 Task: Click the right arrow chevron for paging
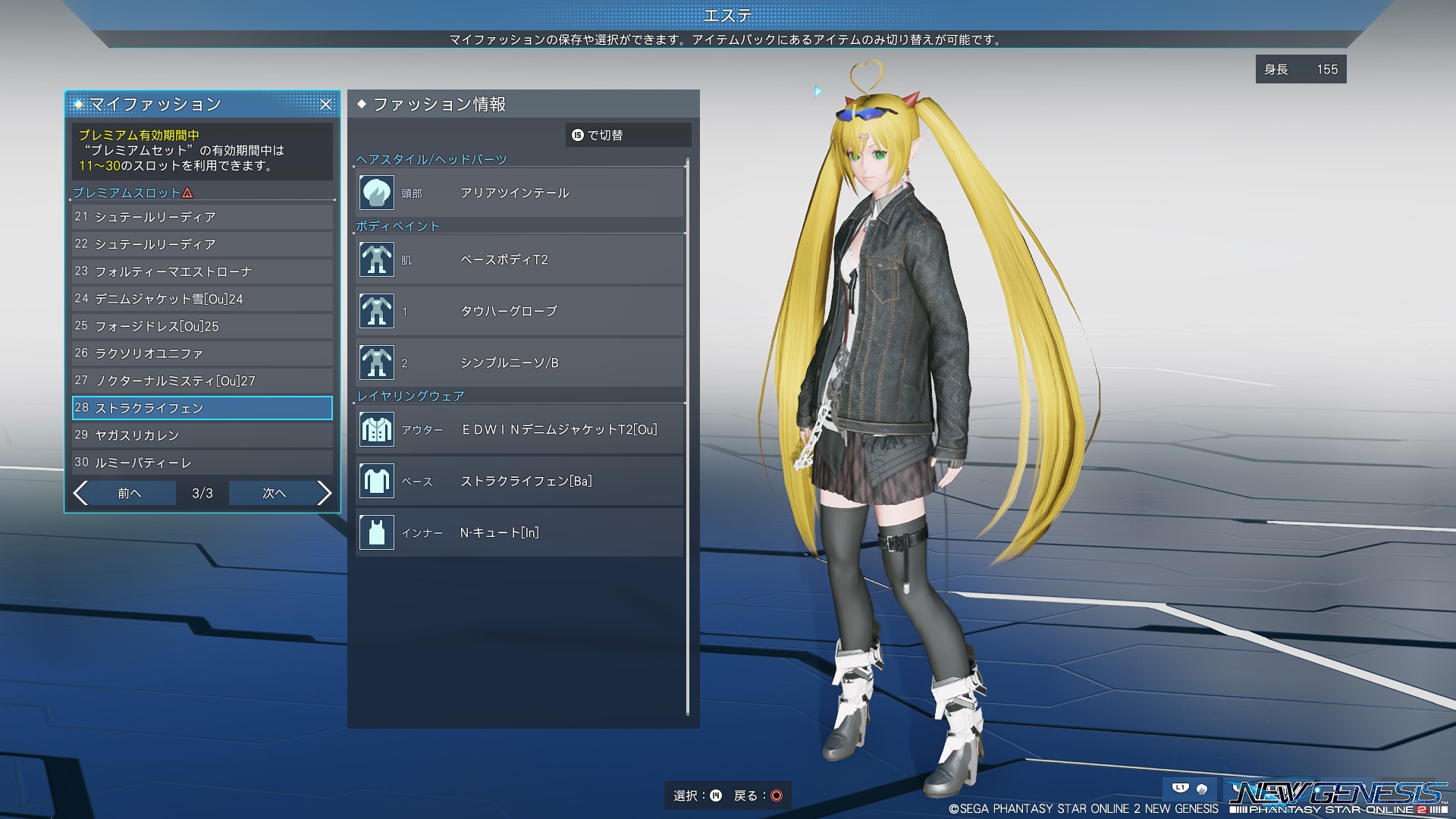click(x=325, y=493)
